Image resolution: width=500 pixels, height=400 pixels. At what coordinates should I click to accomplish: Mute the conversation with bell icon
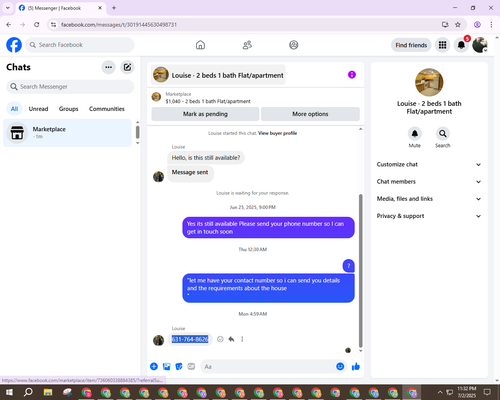point(415,134)
